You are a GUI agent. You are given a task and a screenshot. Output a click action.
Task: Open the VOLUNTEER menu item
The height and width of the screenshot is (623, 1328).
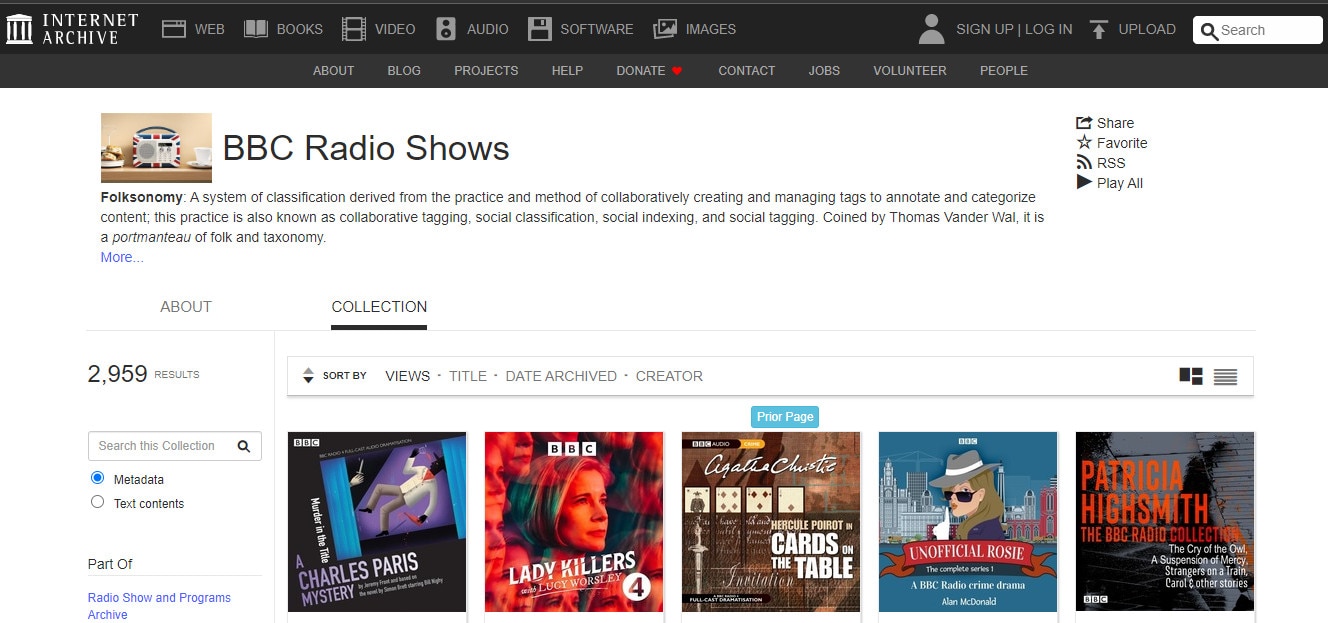tap(910, 71)
